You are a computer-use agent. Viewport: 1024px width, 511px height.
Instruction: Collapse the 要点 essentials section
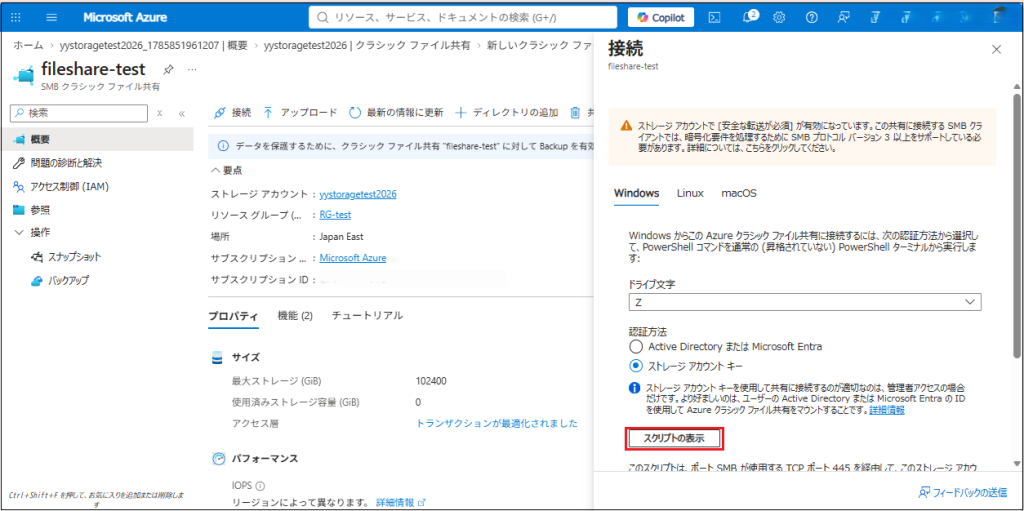tap(227, 171)
